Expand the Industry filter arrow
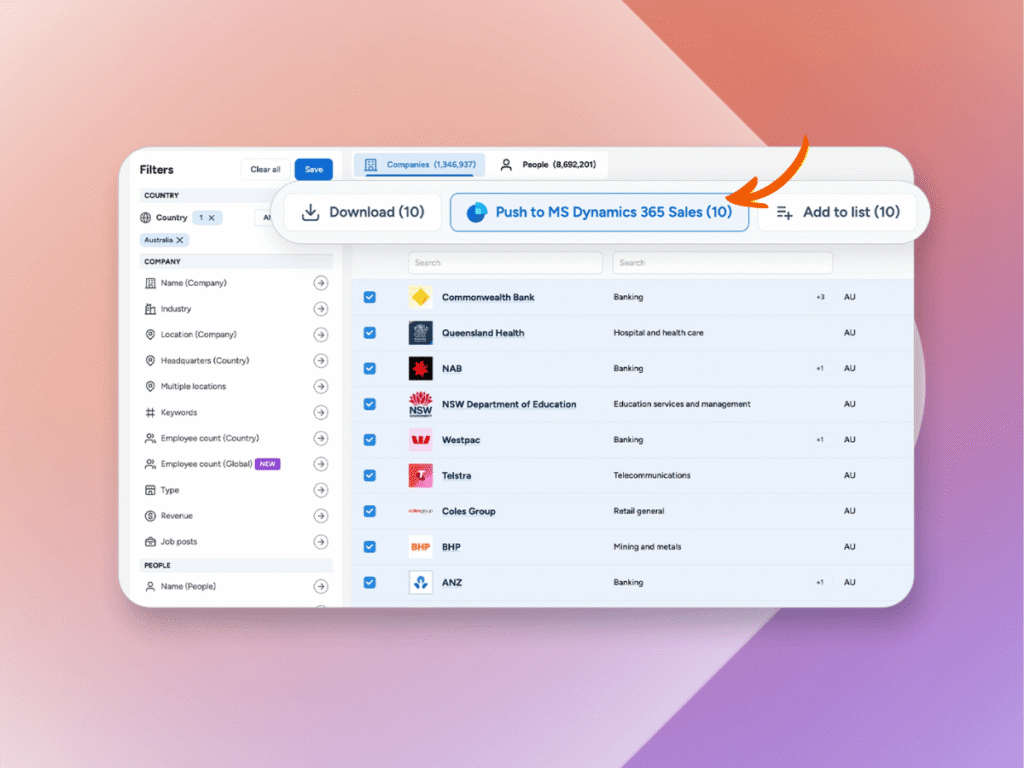 pos(320,309)
